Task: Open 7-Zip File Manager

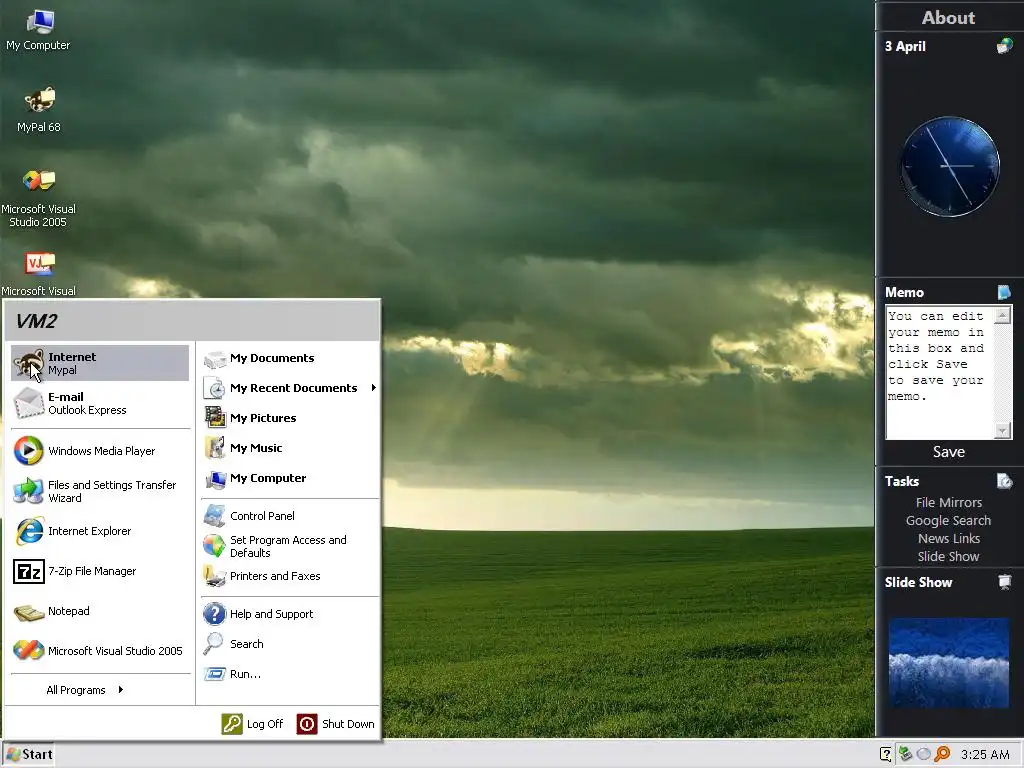Action: coord(100,571)
